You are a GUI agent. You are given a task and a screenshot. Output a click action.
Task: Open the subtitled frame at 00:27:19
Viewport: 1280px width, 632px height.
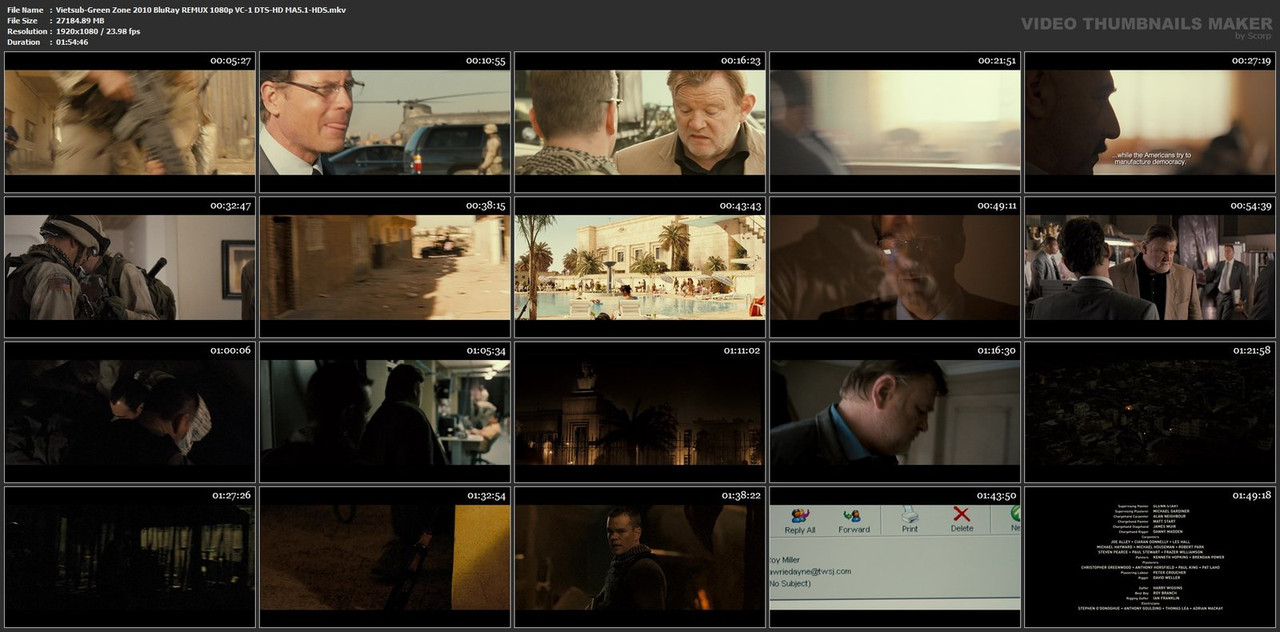point(1150,122)
